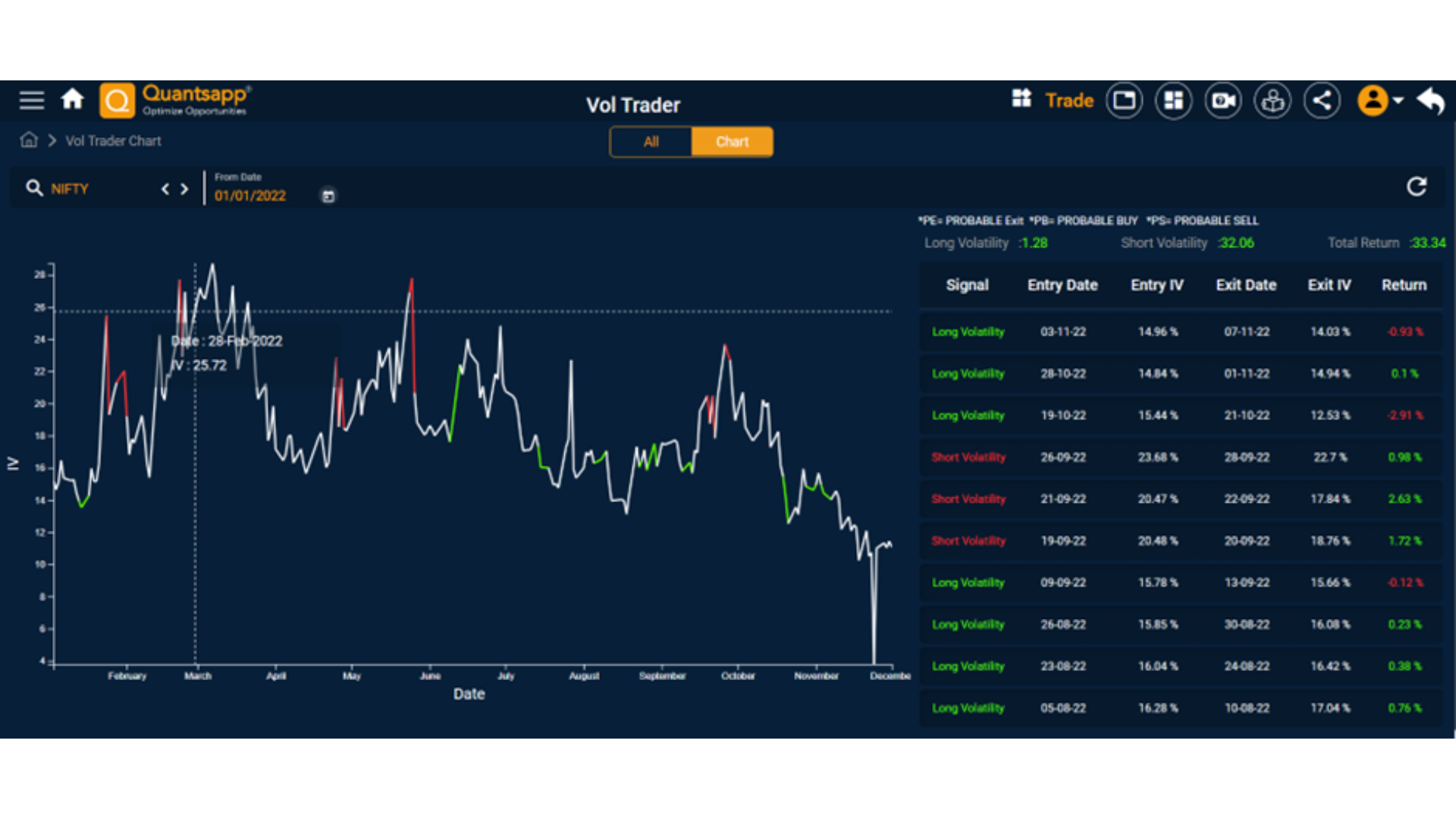Screen dimensions: 1456x819
Task: Click the Return column header
Action: (x=1404, y=285)
